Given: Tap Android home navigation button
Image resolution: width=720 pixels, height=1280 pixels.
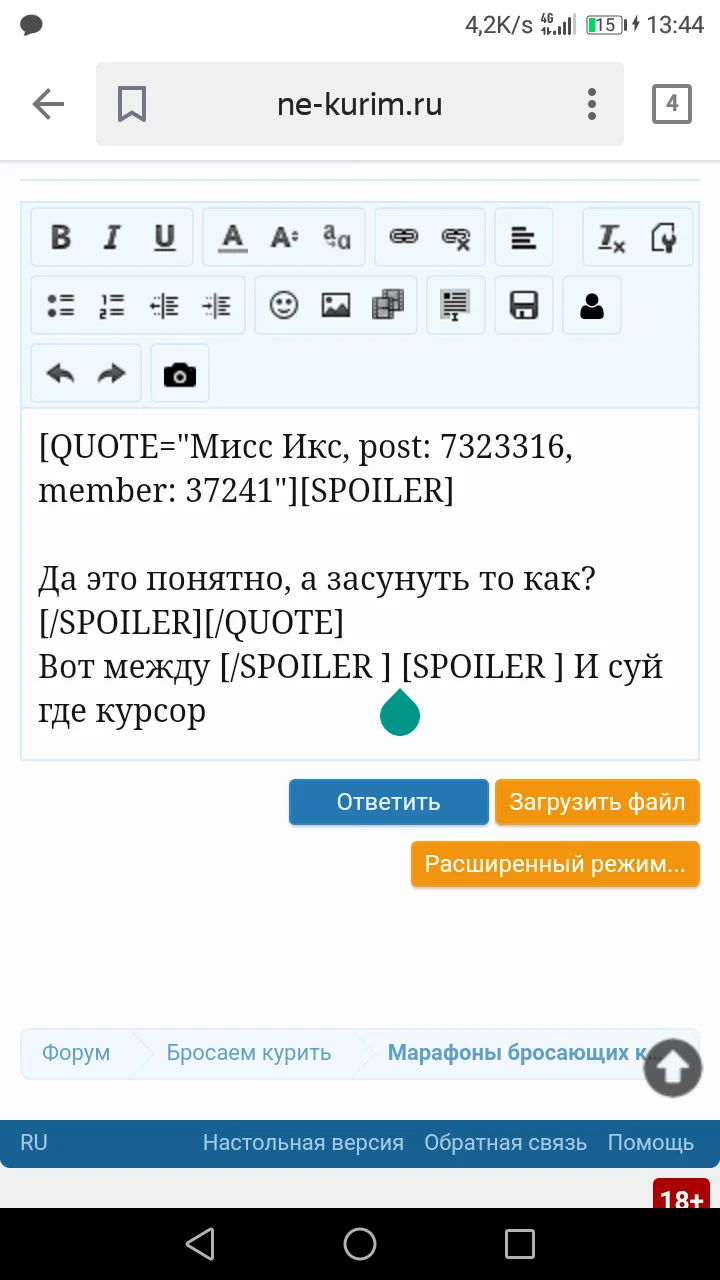Looking at the screenshot, I should (x=360, y=1244).
